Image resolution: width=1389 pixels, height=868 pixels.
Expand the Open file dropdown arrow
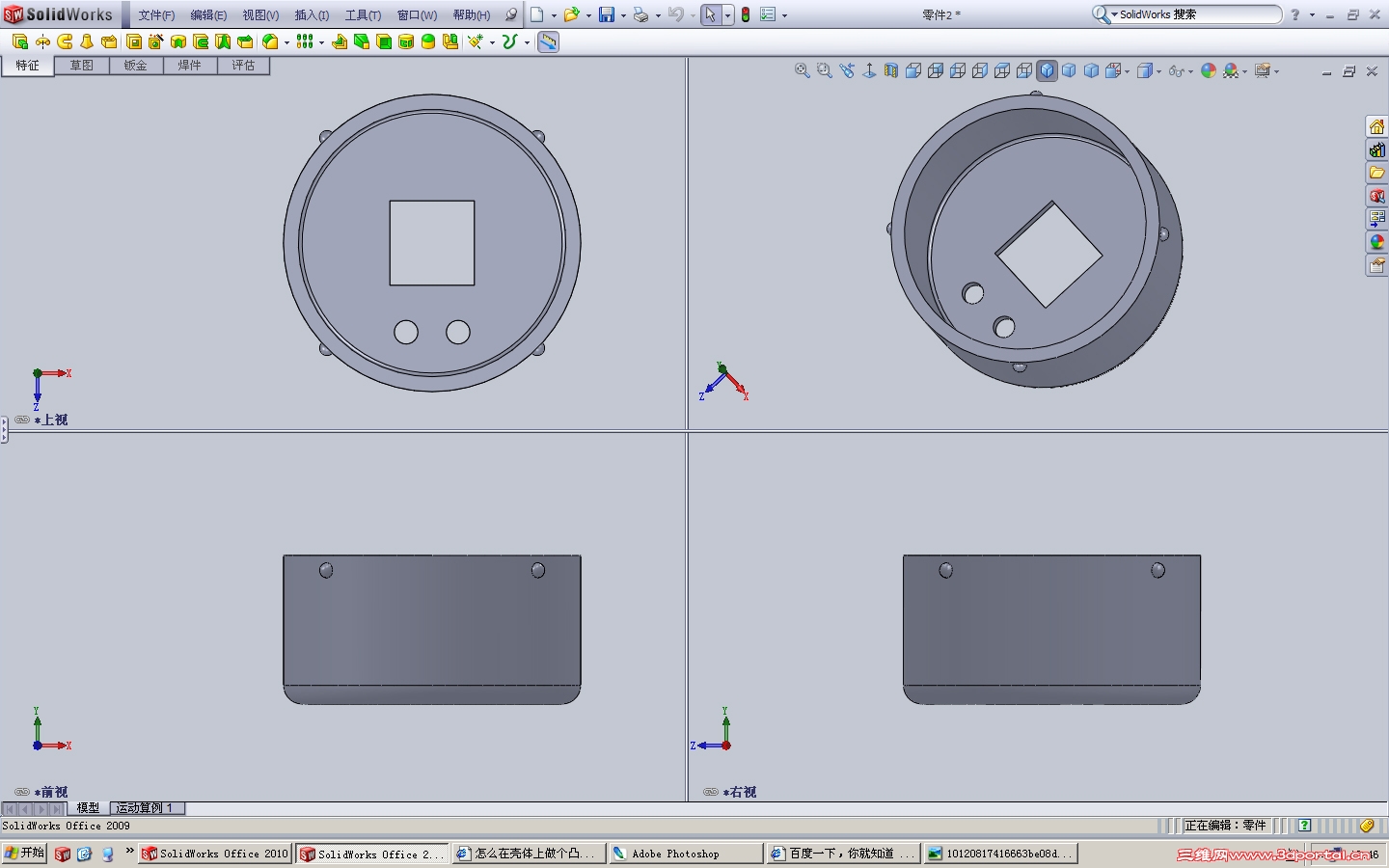(x=588, y=15)
